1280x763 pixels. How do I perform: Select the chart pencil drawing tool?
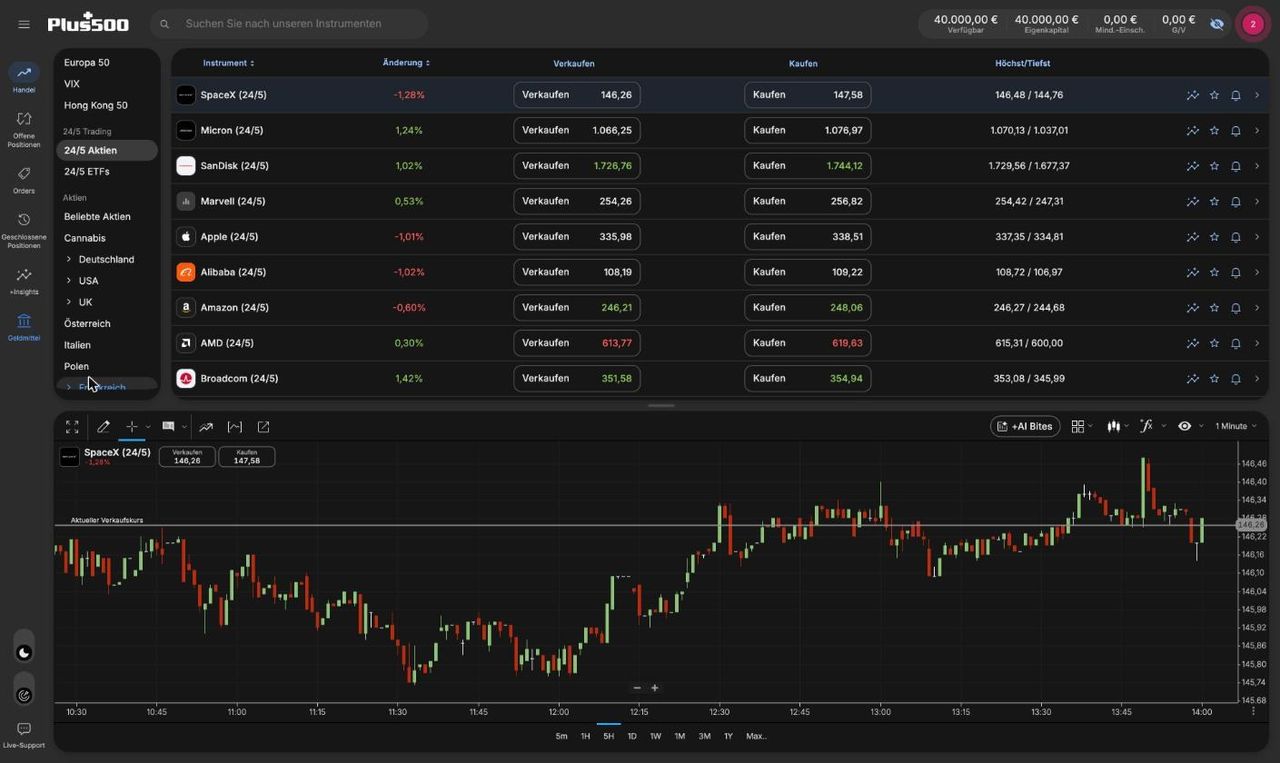[x=103, y=427]
